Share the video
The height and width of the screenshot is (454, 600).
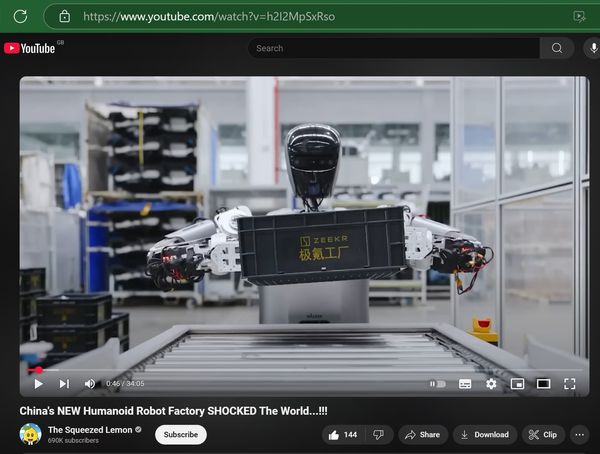(423, 435)
